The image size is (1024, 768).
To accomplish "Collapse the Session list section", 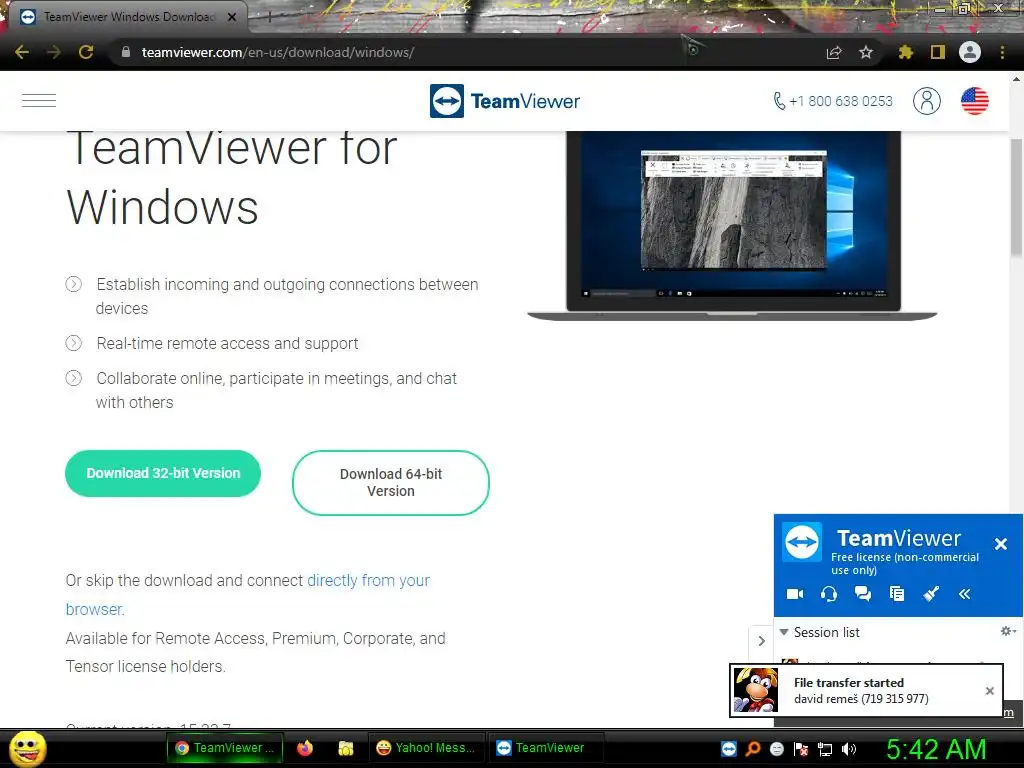I will (784, 632).
